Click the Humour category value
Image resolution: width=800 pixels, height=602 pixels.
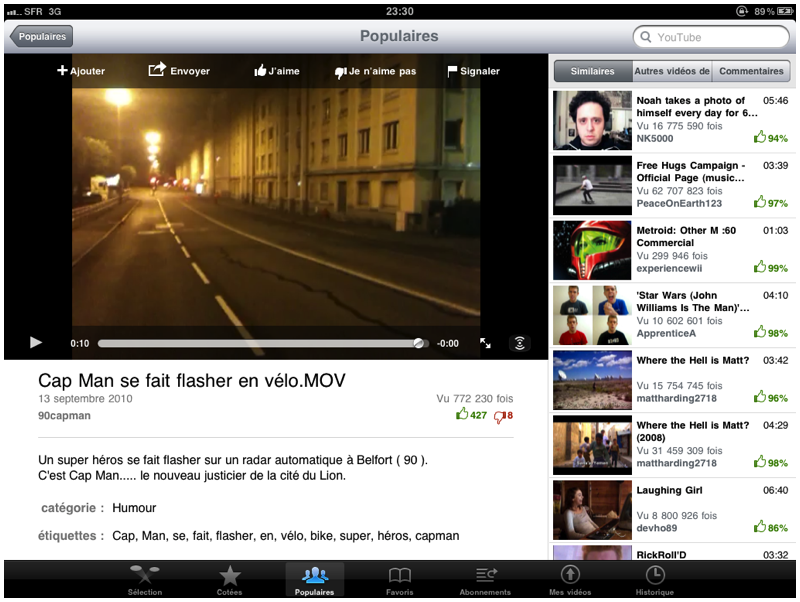134,508
